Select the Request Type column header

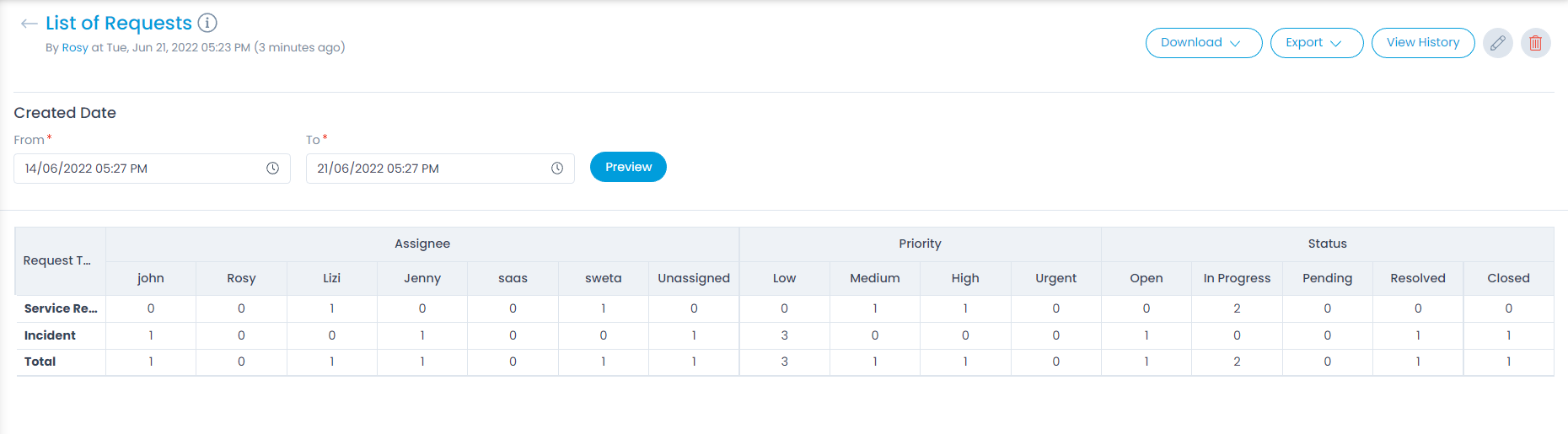click(57, 260)
